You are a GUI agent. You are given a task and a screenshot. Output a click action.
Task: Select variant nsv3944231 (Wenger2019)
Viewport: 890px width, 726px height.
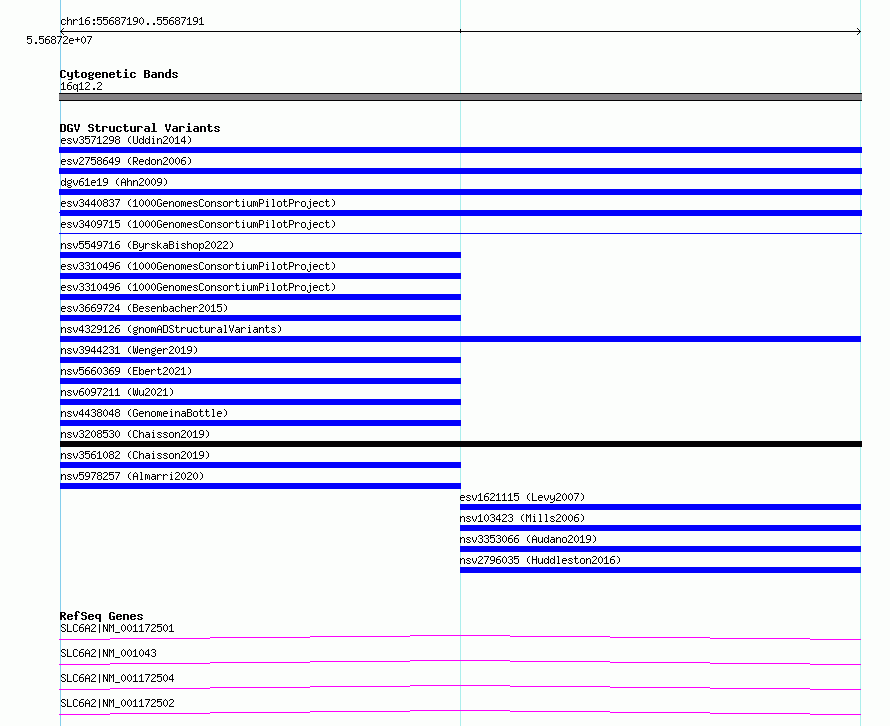click(129, 350)
